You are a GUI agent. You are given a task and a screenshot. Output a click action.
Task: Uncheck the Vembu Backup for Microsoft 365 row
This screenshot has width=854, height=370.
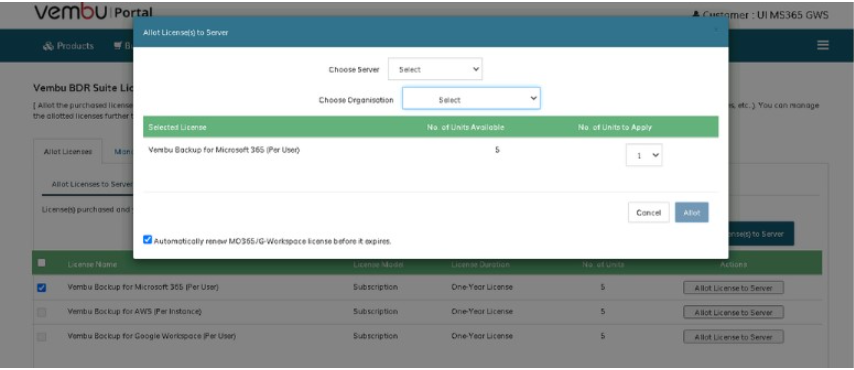41,288
